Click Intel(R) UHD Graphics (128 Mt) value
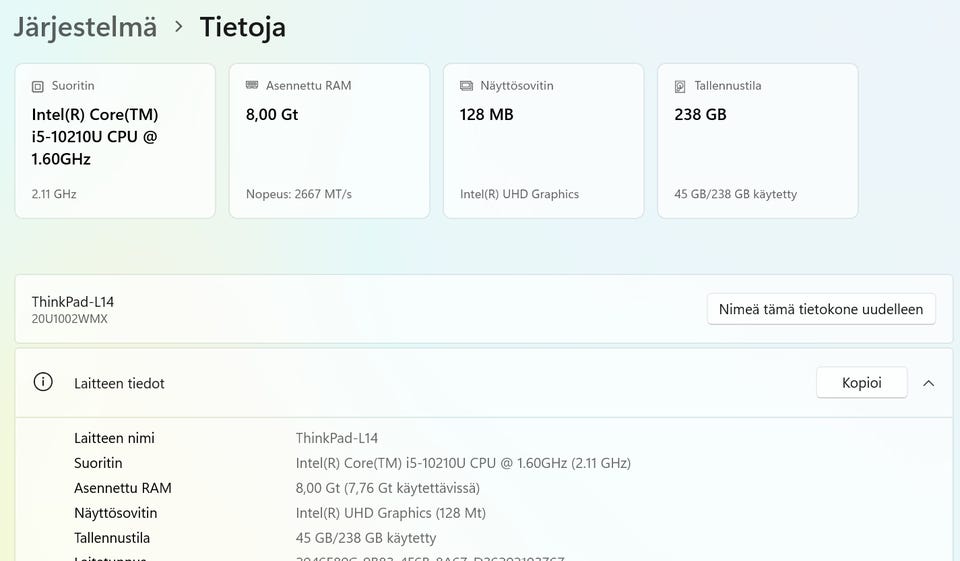This screenshot has height=561, width=960. 391,513
